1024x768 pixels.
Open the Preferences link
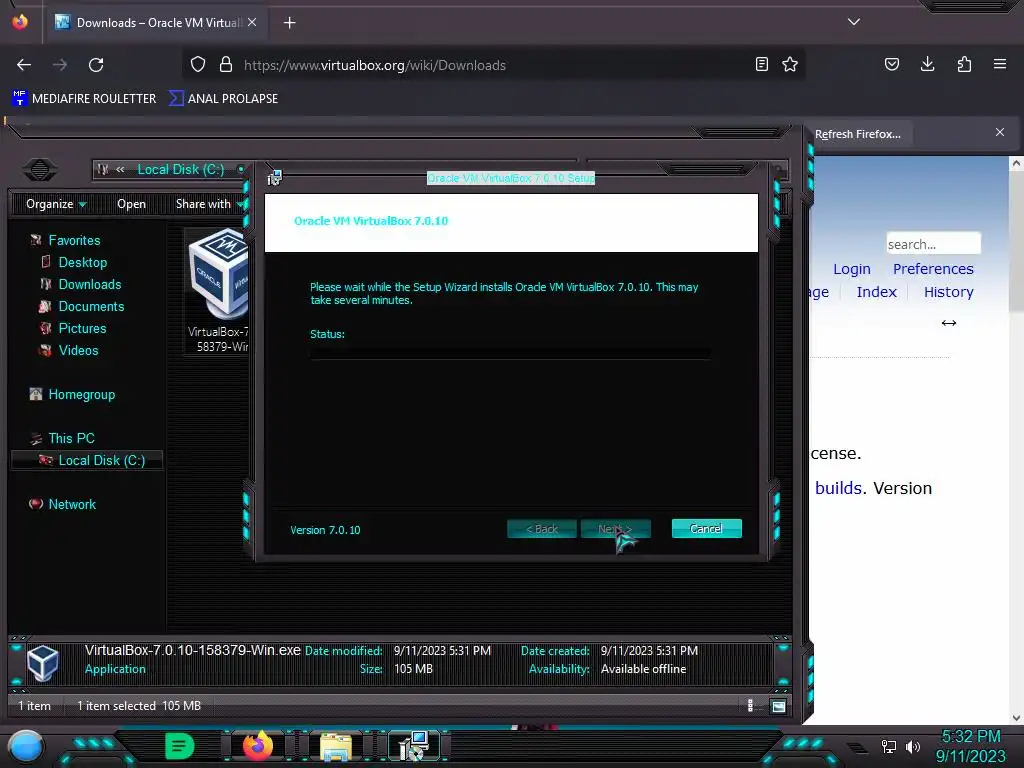(x=933, y=269)
